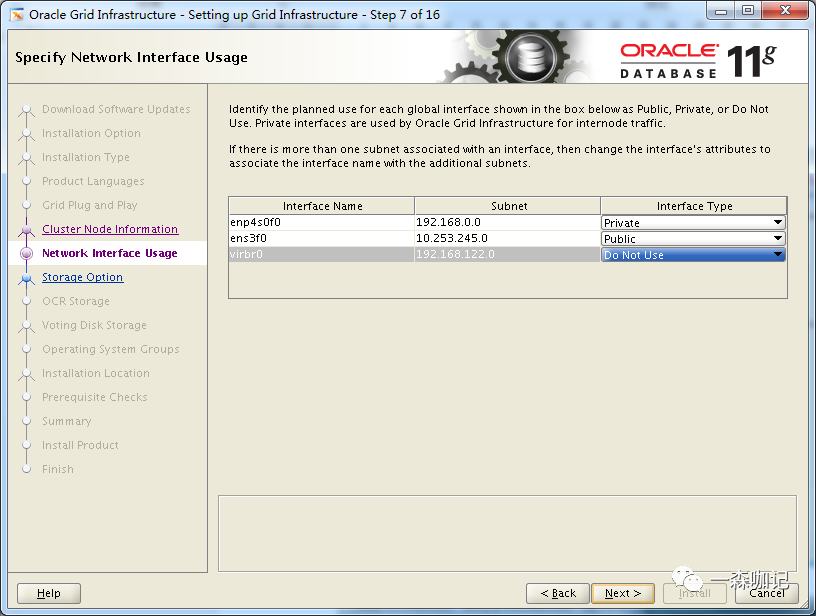Minimize the installer window
This screenshot has width=816, height=616.
[x=721, y=11]
